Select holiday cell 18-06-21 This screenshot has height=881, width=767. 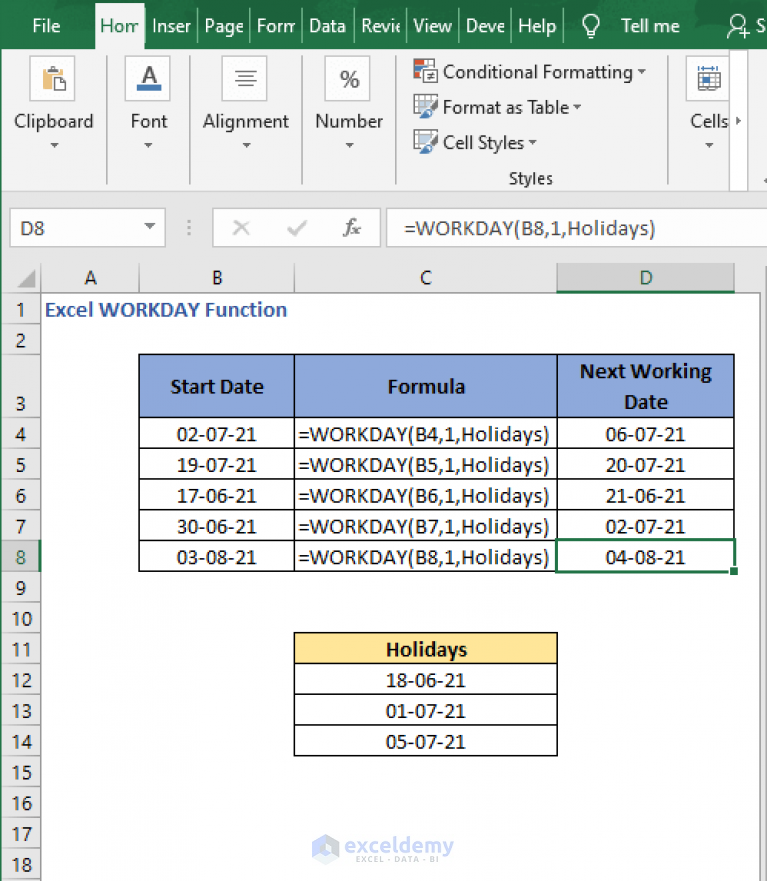[x=426, y=680]
